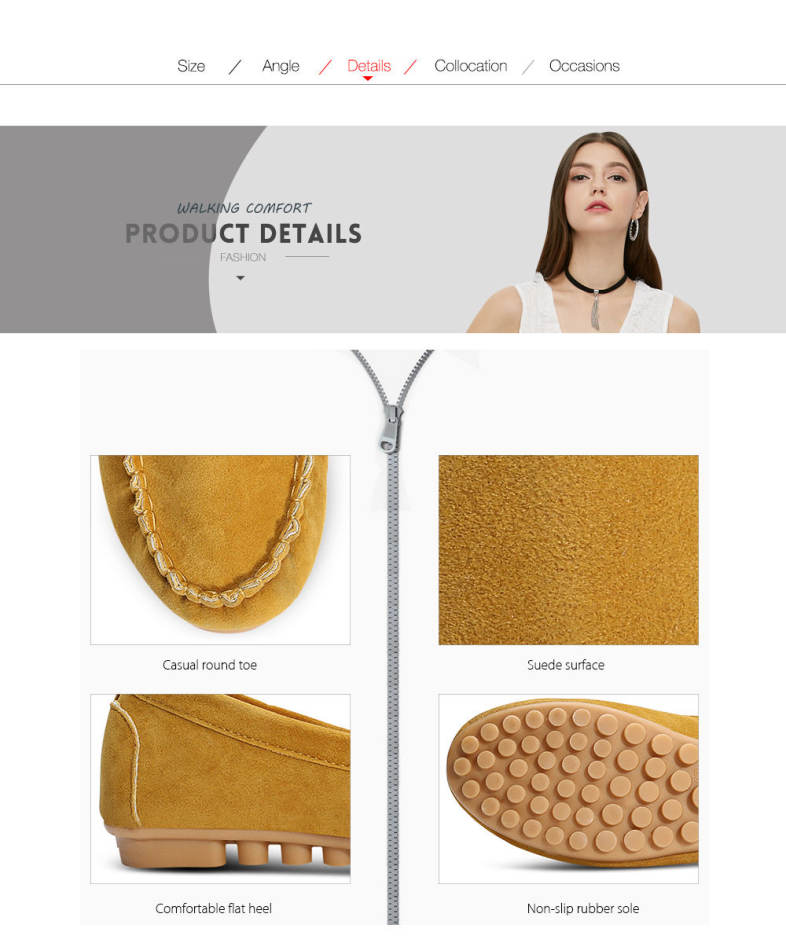Click the FASHION label in banner
This screenshot has width=786, height=943.
click(x=243, y=257)
